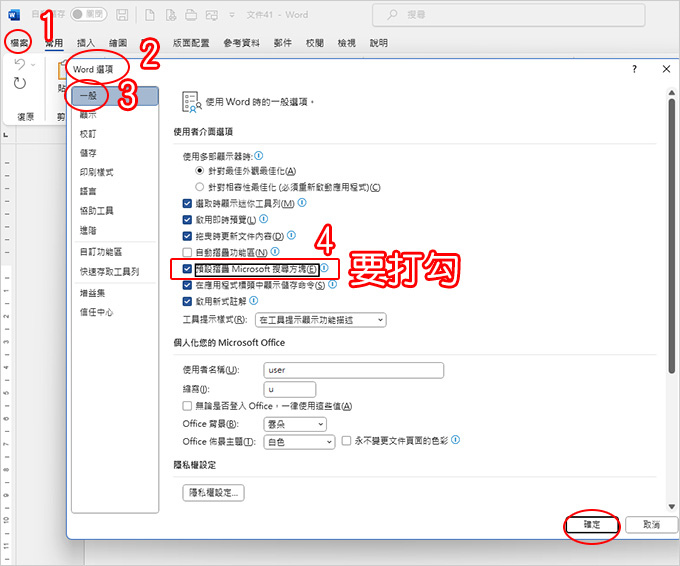This screenshot has width=680, height=566.
Task: Uncheck 啟用新式註解 checkbox
Action: [x=187, y=301]
